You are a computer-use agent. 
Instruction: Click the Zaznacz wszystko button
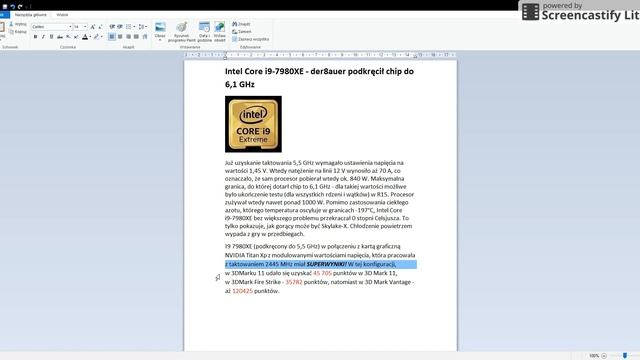(x=251, y=39)
